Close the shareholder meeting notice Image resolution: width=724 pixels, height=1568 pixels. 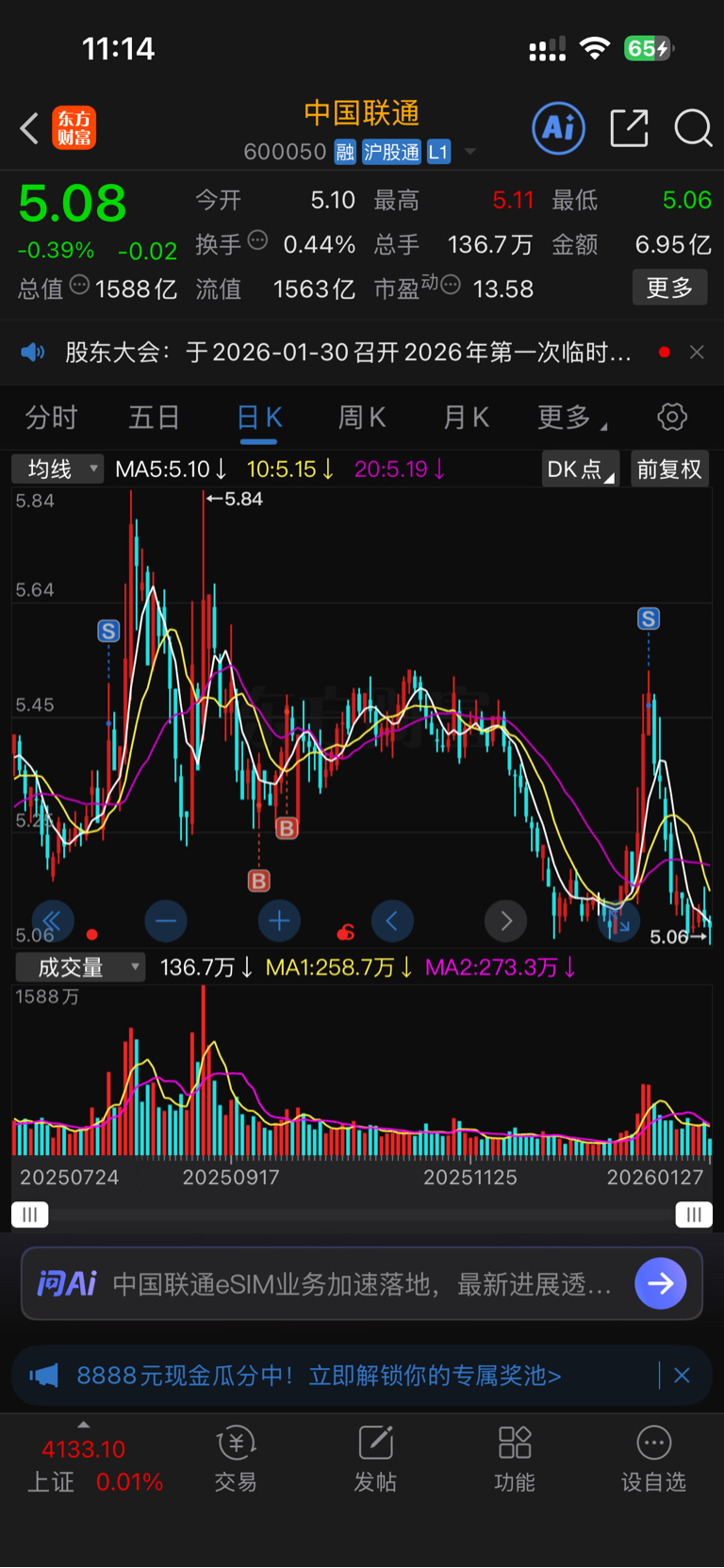tap(697, 352)
